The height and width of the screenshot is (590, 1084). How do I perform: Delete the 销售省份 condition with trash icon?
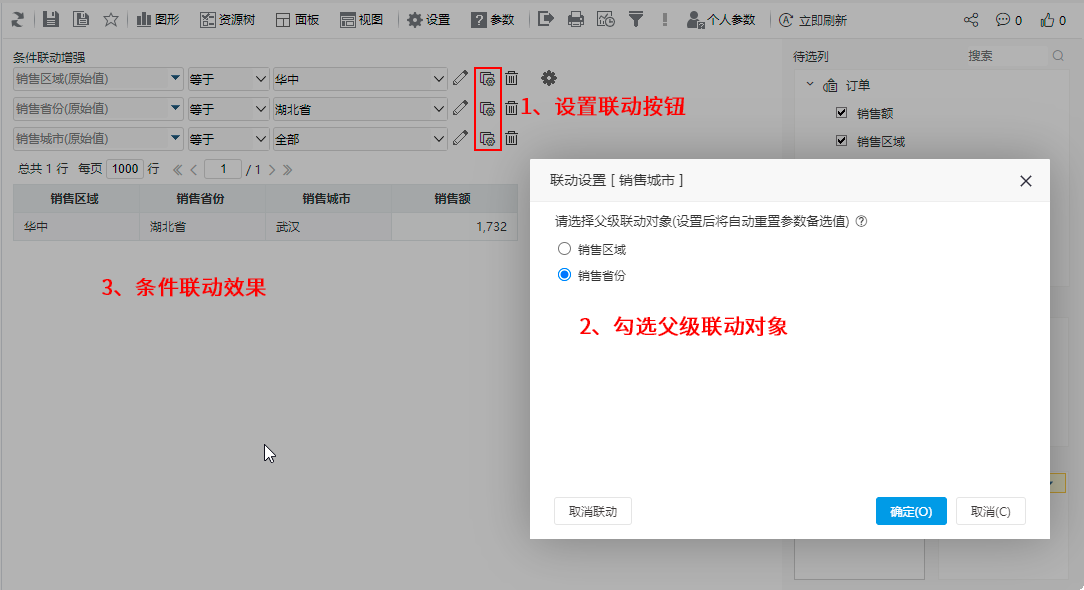pyautogui.click(x=512, y=108)
